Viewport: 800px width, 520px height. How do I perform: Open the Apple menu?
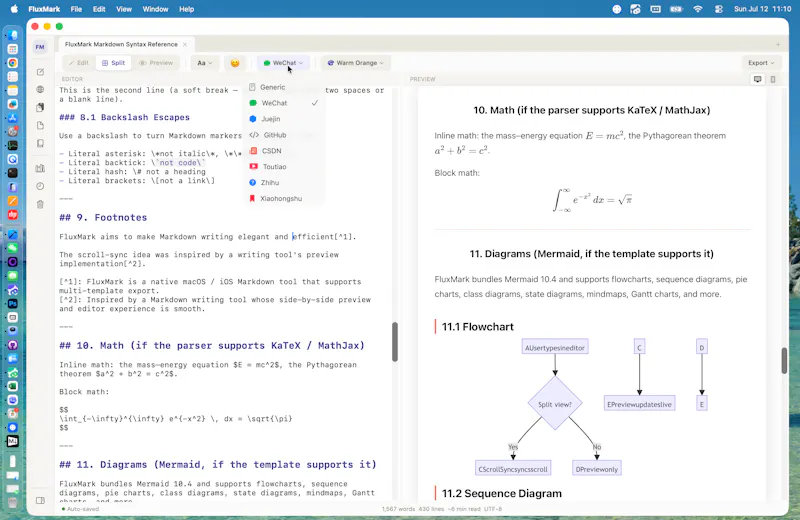click(x=14, y=9)
